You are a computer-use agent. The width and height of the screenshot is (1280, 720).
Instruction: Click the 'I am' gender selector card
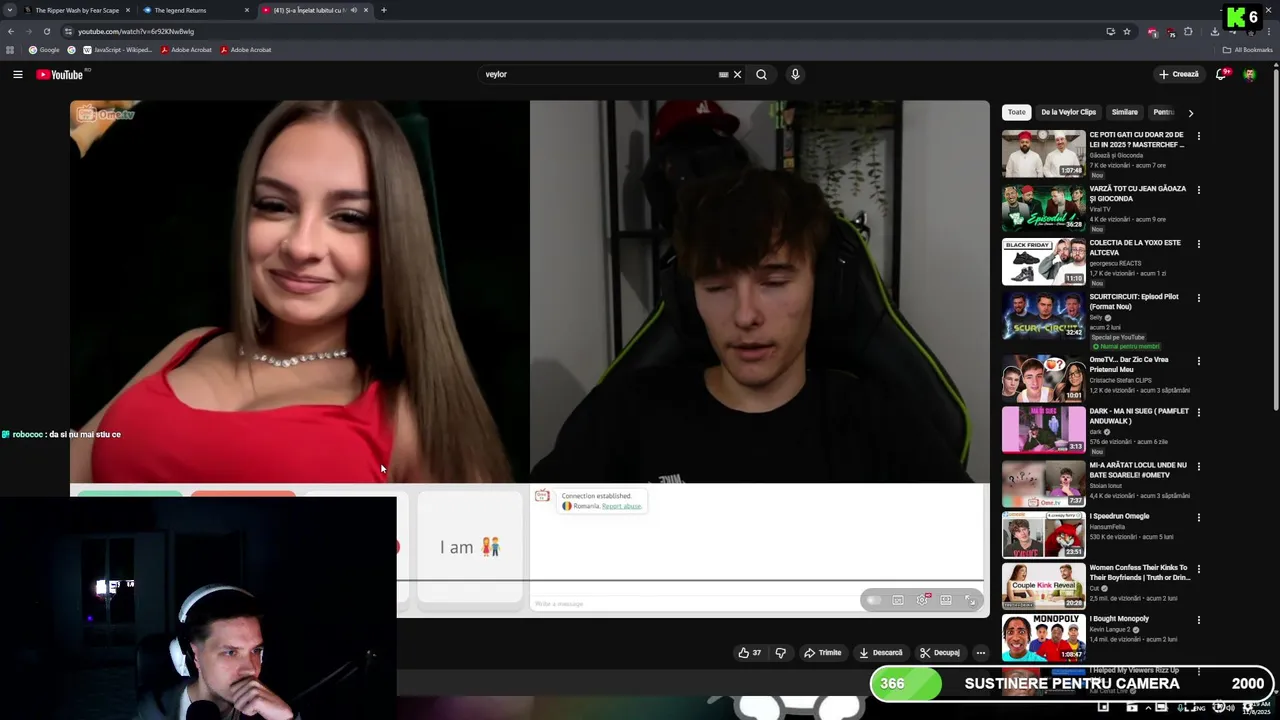pyautogui.click(x=470, y=547)
